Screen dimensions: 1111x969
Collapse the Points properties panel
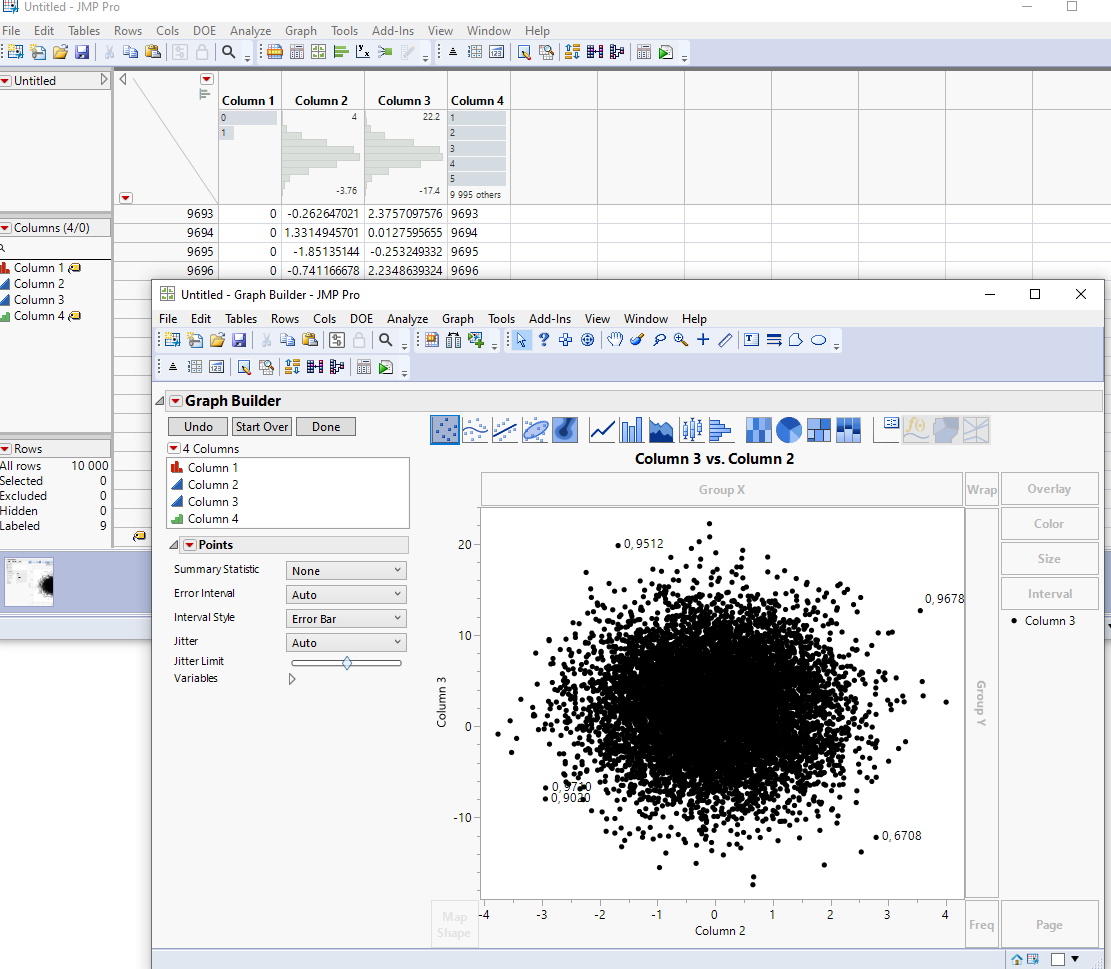pos(174,544)
